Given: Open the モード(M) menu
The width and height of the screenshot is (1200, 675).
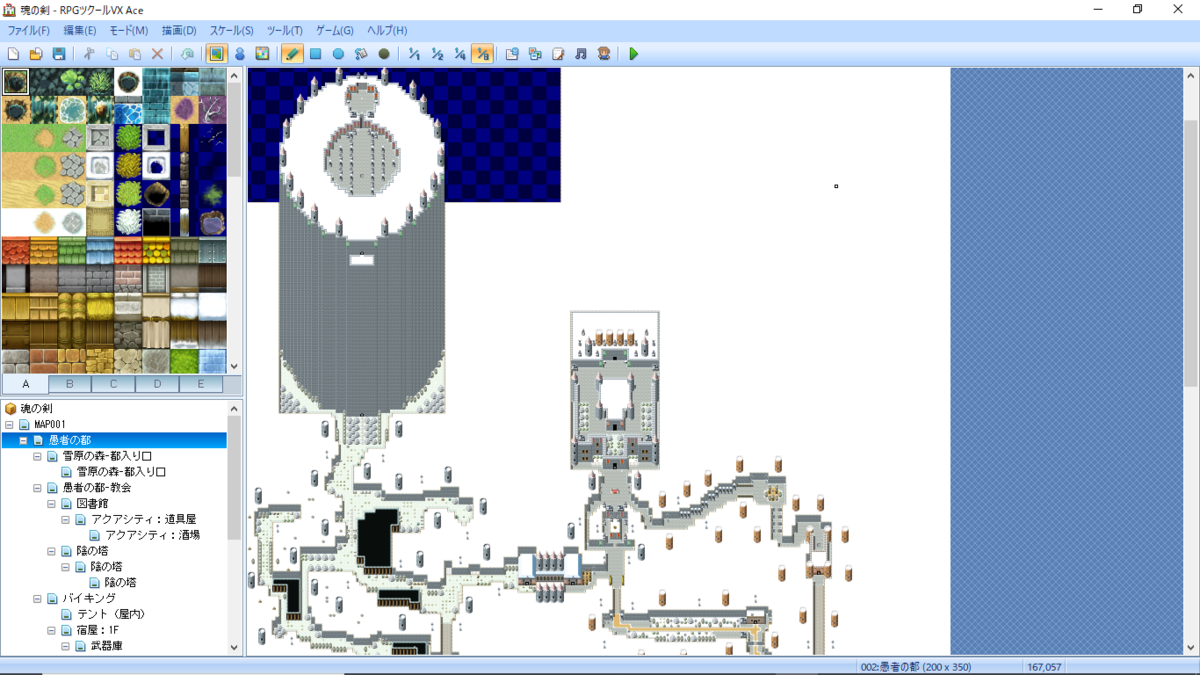Looking at the screenshot, I should [x=128, y=31].
